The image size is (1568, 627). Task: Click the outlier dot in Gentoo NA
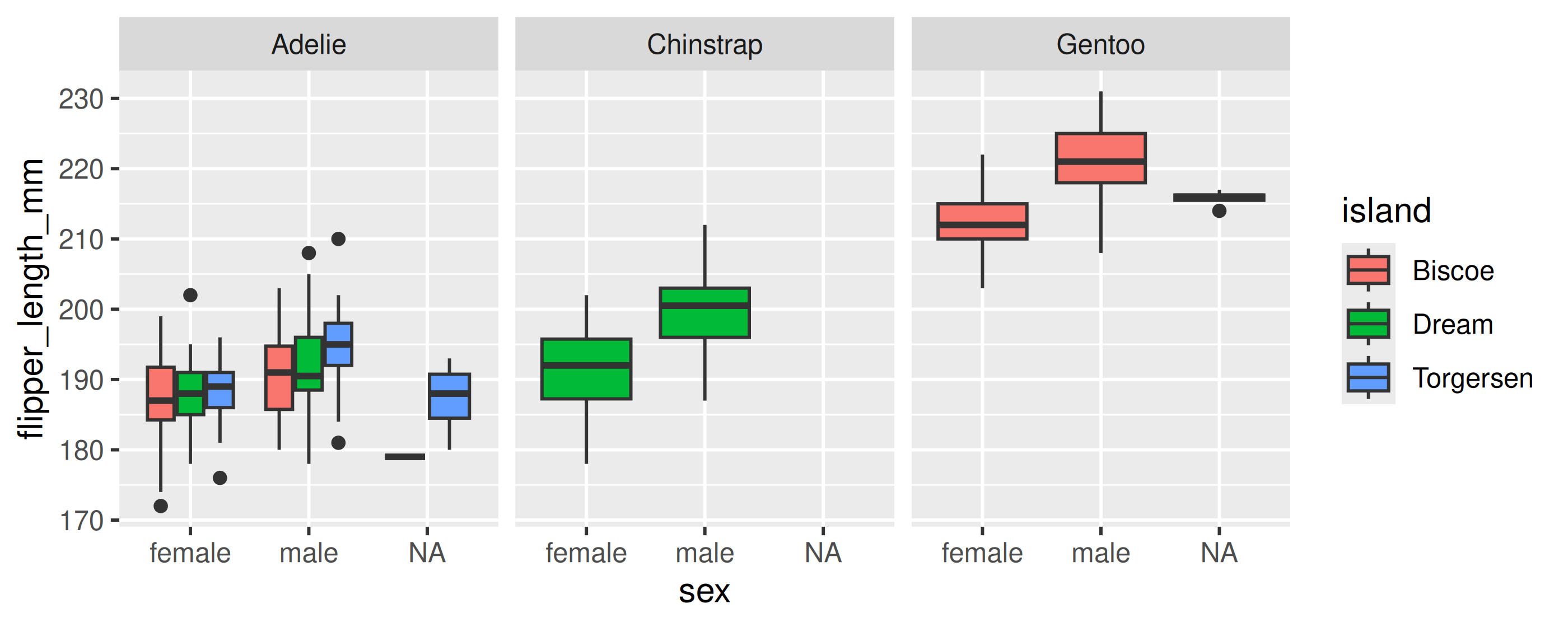(x=1219, y=210)
